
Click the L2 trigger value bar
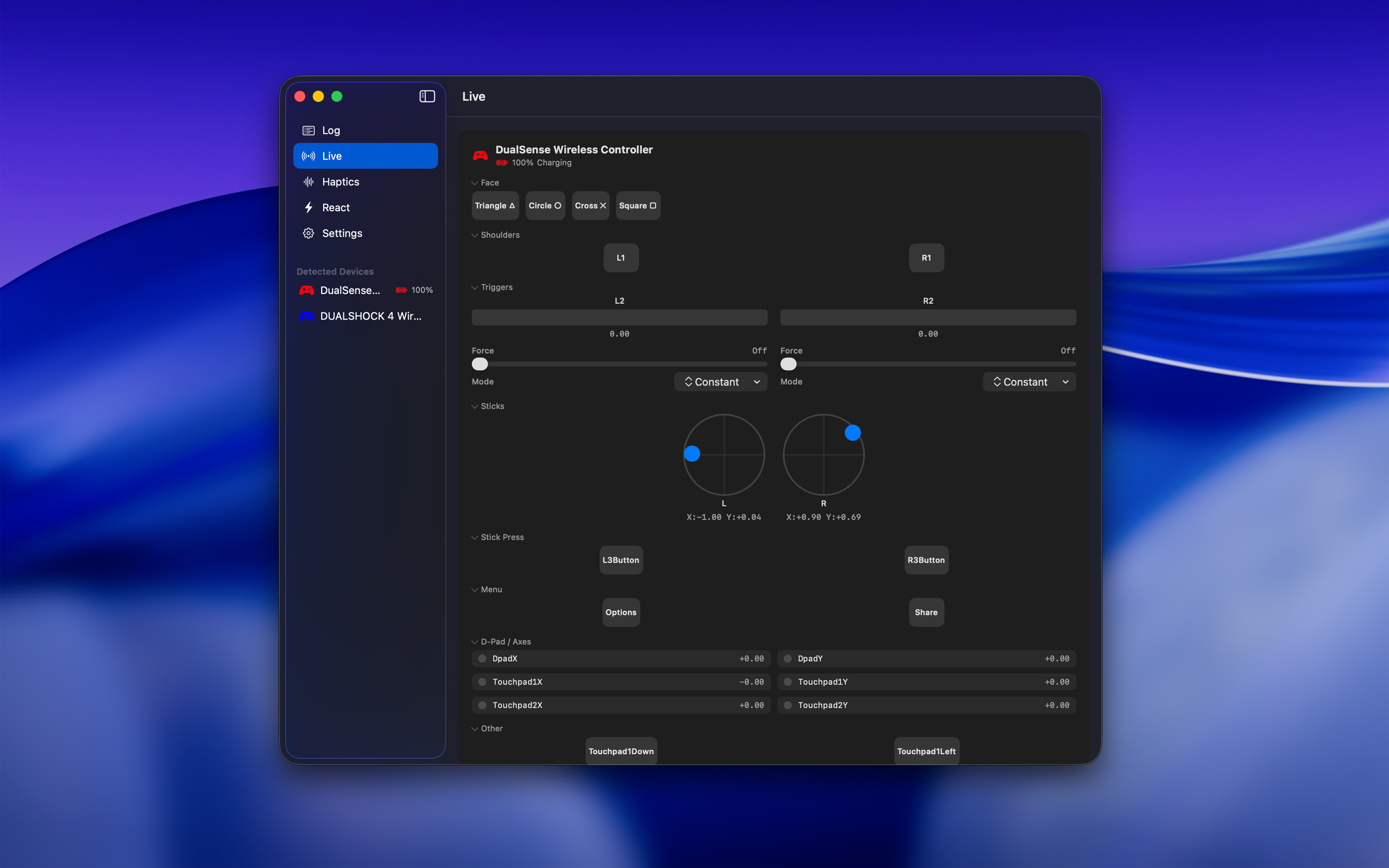click(619, 317)
